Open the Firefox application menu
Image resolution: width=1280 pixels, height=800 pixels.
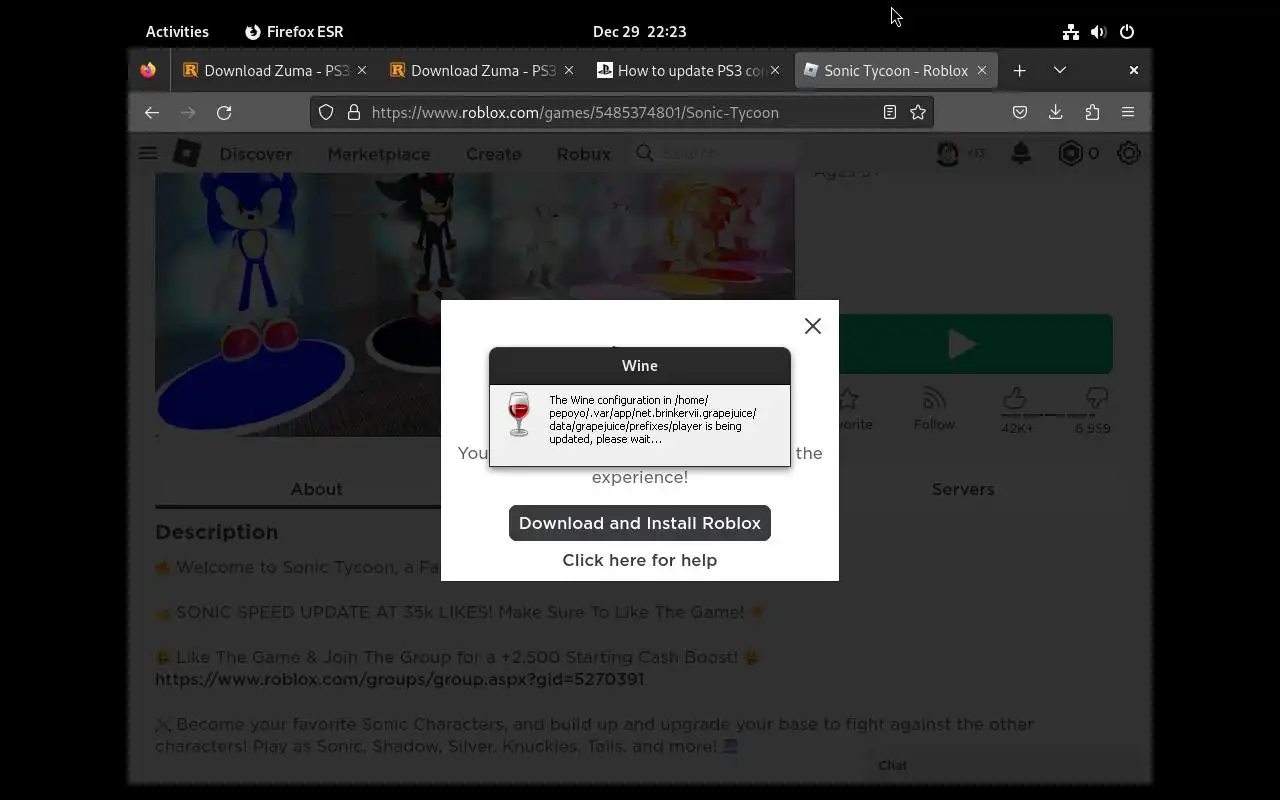click(x=1128, y=112)
